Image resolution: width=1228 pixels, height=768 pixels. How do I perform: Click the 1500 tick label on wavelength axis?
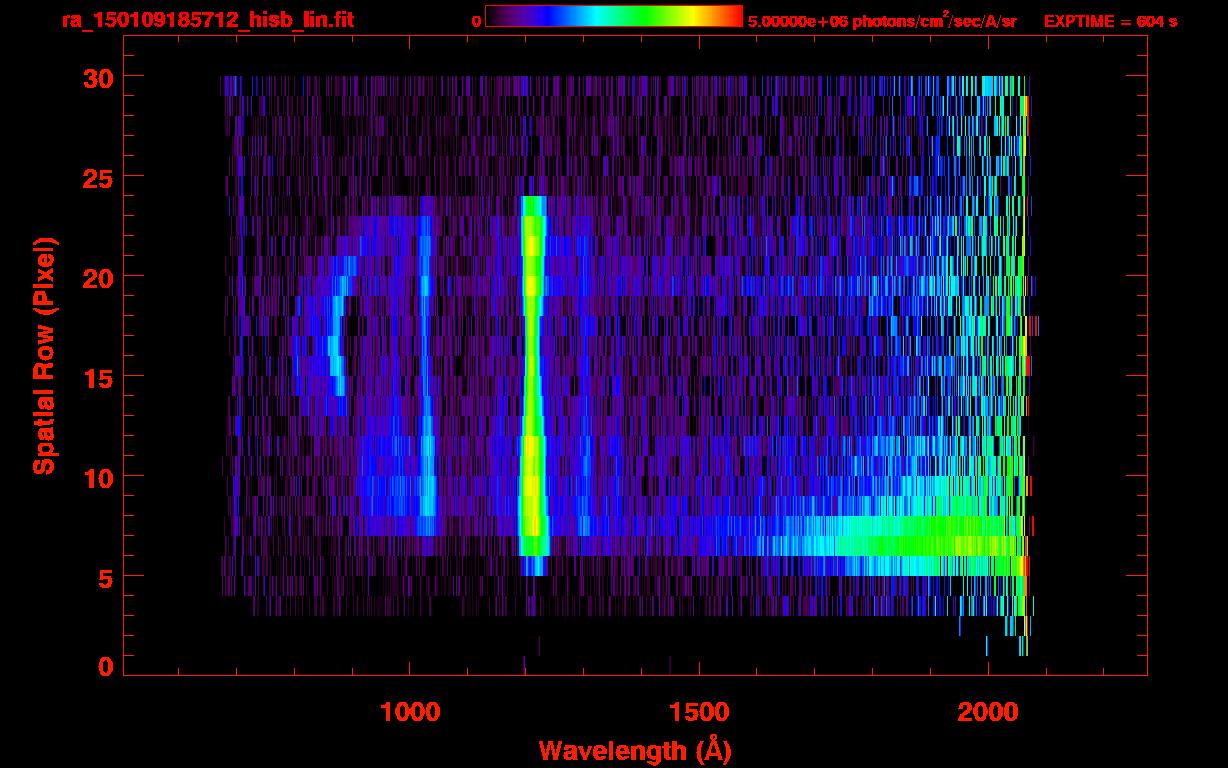(698, 711)
